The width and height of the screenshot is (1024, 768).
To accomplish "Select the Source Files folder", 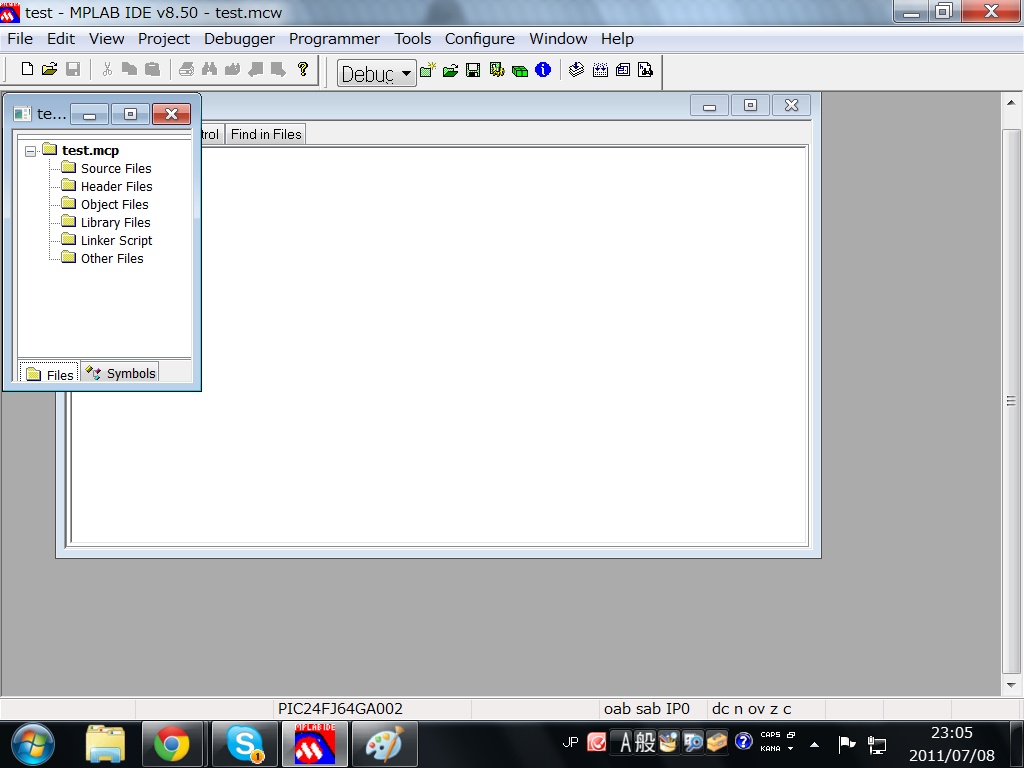I will pyautogui.click(x=116, y=168).
